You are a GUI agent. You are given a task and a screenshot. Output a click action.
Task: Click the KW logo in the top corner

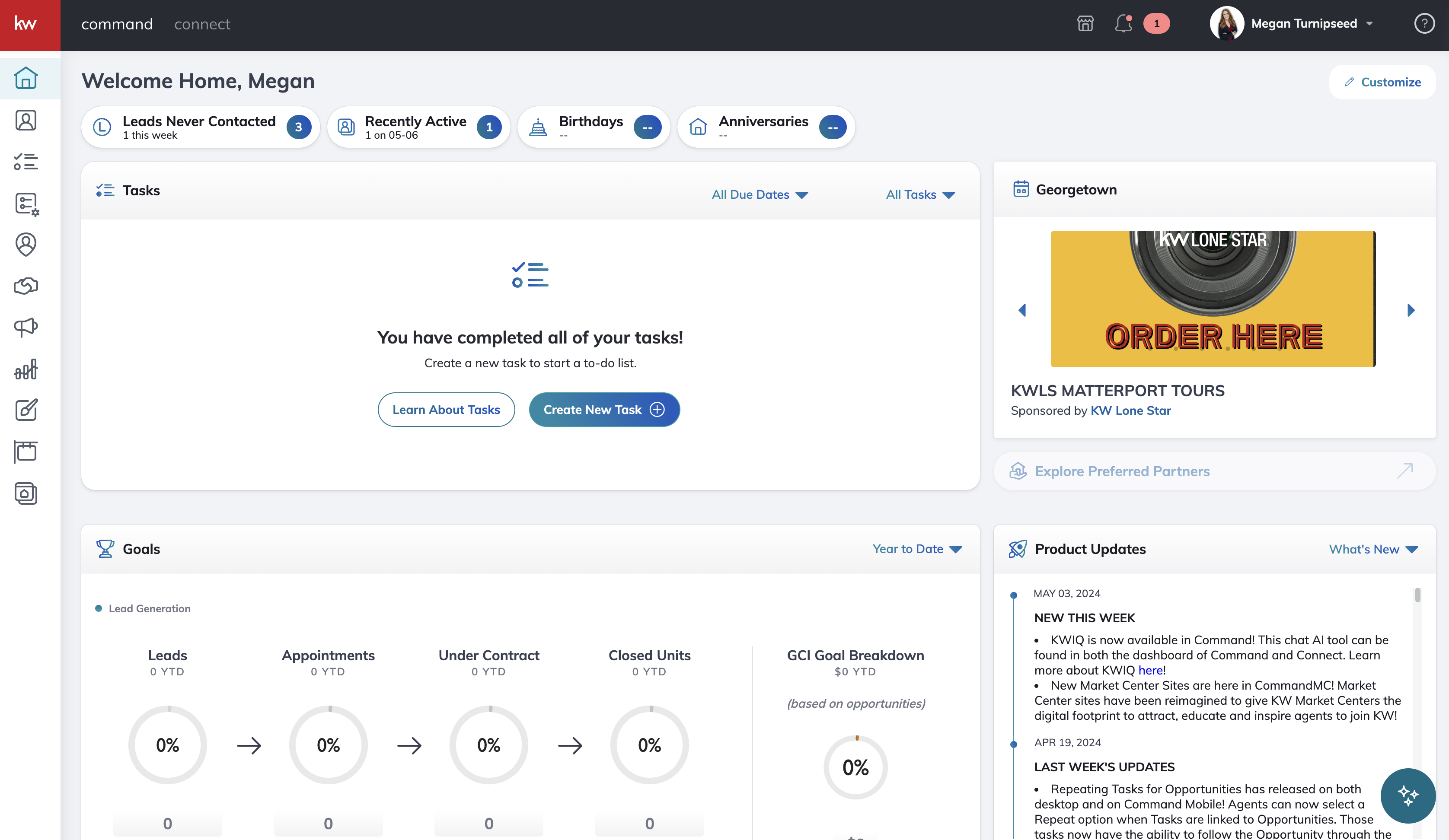click(26, 24)
